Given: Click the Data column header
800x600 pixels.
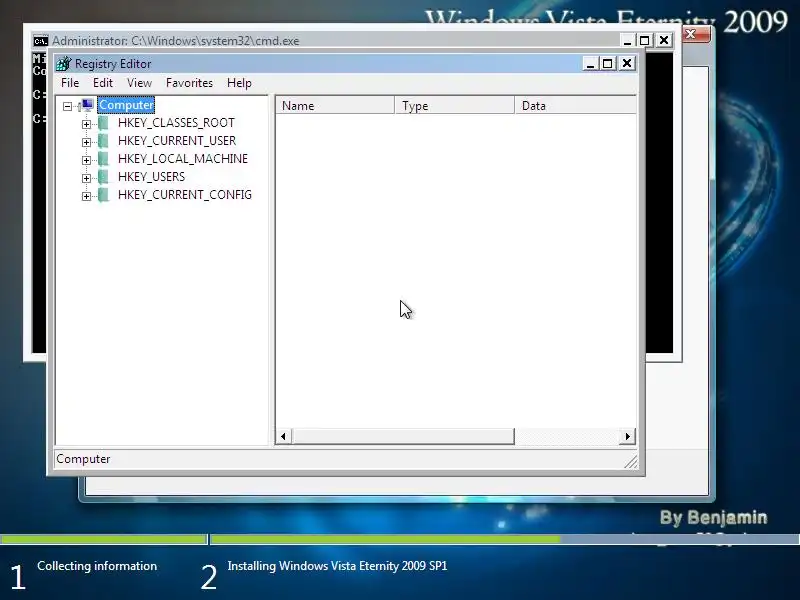Looking at the screenshot, I should 576,106.
